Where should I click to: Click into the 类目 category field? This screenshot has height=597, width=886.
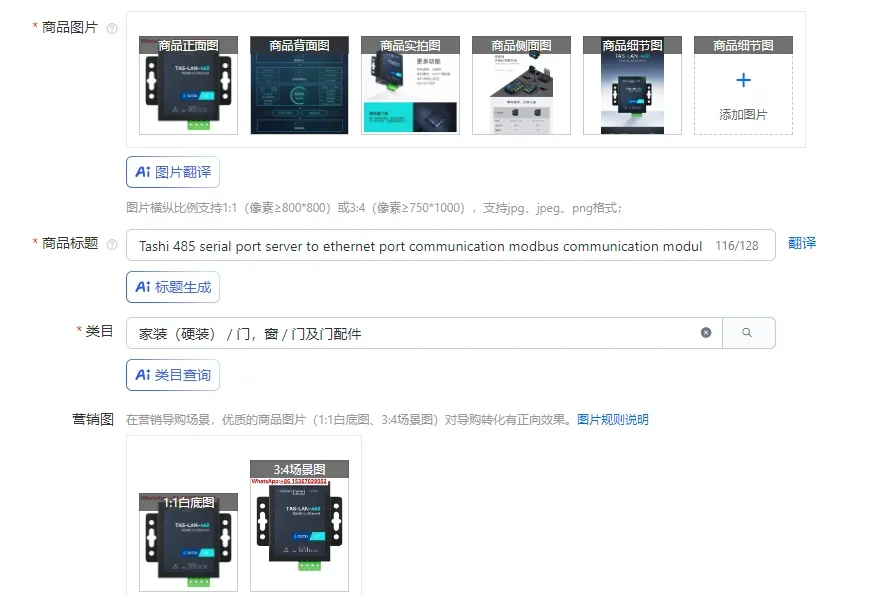coord(424,333)
